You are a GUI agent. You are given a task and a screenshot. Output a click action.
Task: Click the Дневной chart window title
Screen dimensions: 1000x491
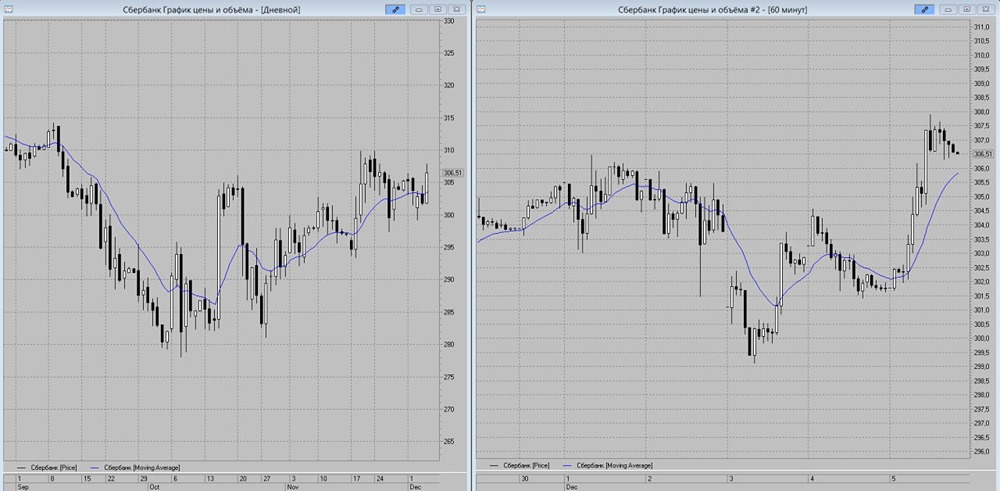coord(210,10)
